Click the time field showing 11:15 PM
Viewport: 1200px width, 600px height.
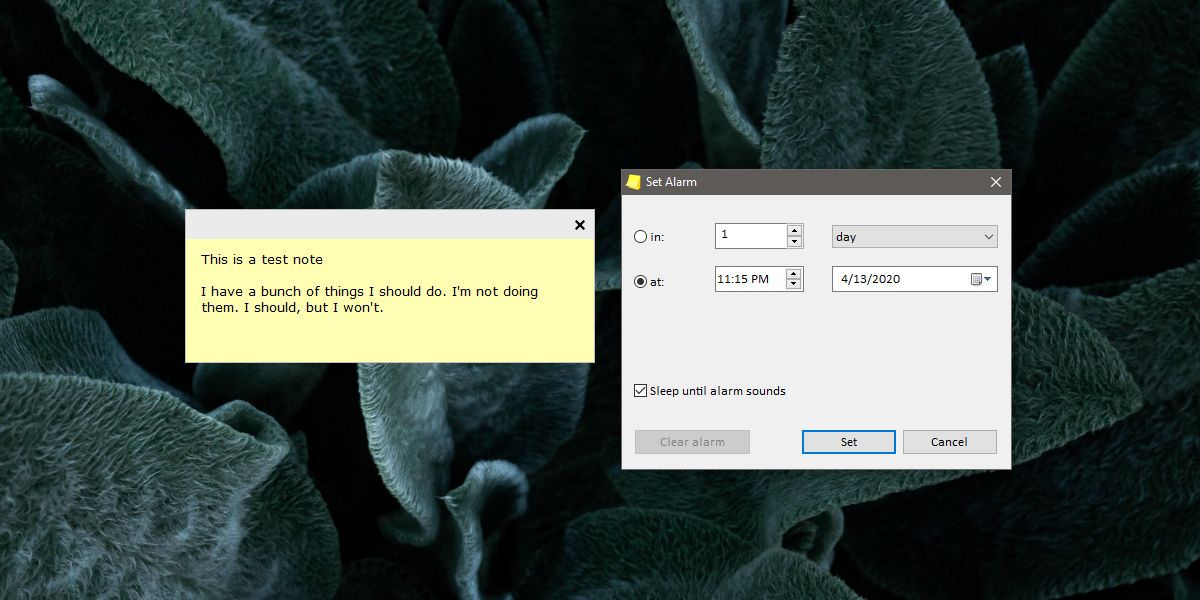(x=751, y=279)
